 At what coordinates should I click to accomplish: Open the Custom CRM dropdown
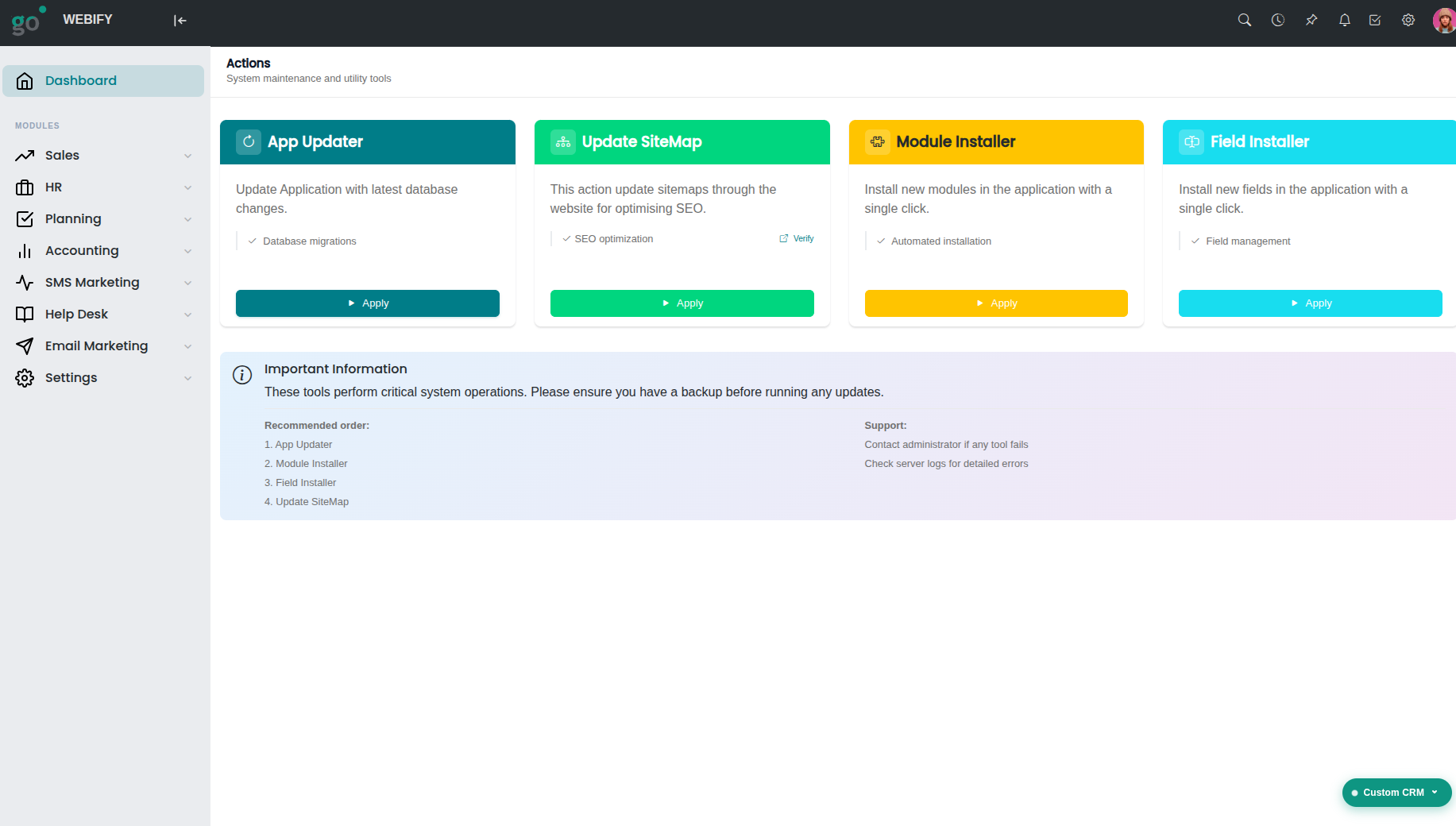(1396, 793)
